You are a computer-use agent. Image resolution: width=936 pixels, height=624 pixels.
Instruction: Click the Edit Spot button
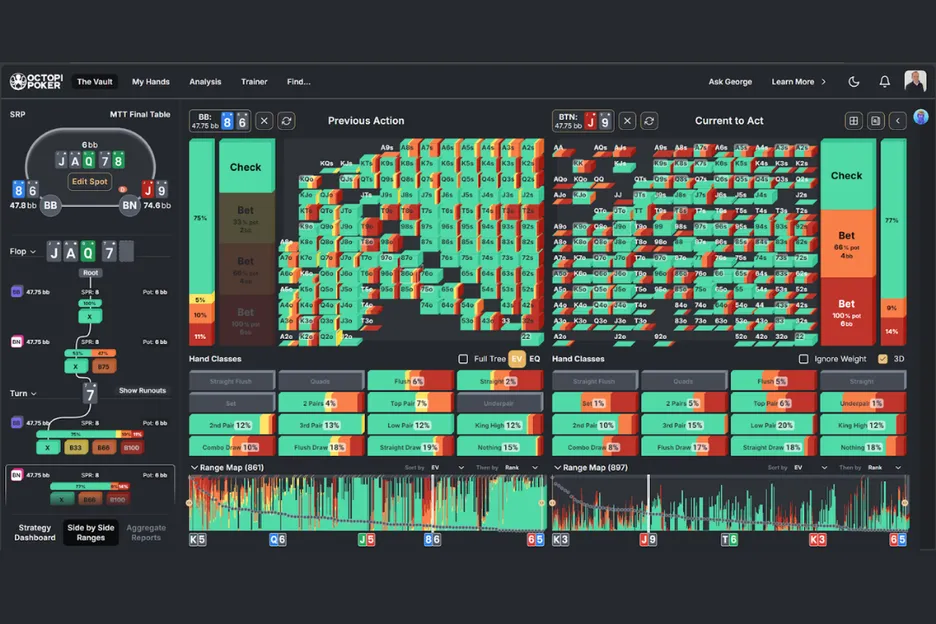(90, 181)
